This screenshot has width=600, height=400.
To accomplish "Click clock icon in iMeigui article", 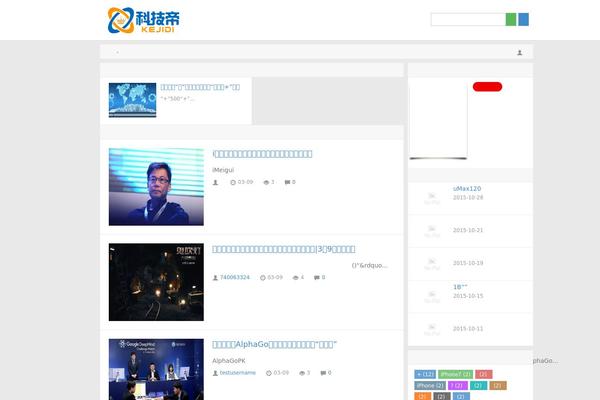I will tap(233, 182).
